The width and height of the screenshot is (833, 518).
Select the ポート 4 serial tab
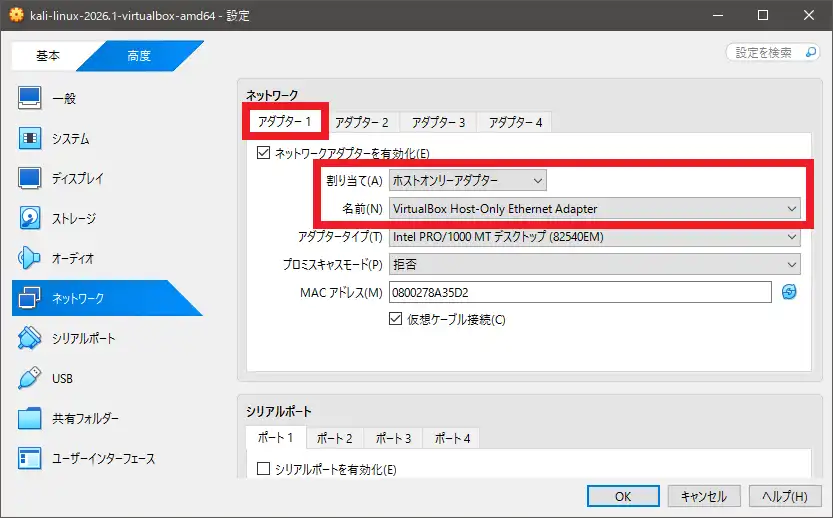point(452,438)
